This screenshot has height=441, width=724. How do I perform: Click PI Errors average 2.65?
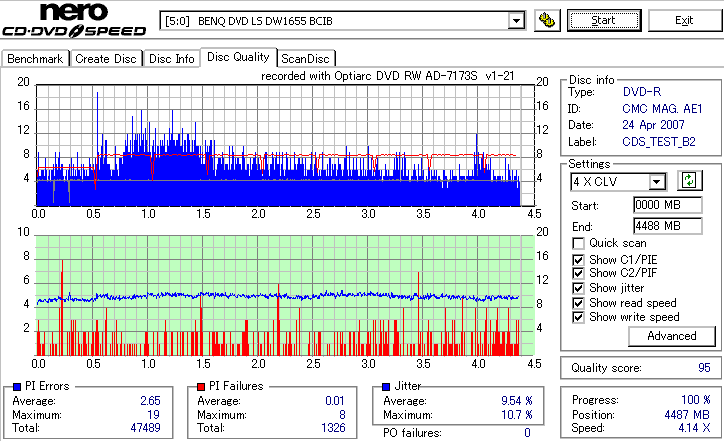(x=151, y=400)
